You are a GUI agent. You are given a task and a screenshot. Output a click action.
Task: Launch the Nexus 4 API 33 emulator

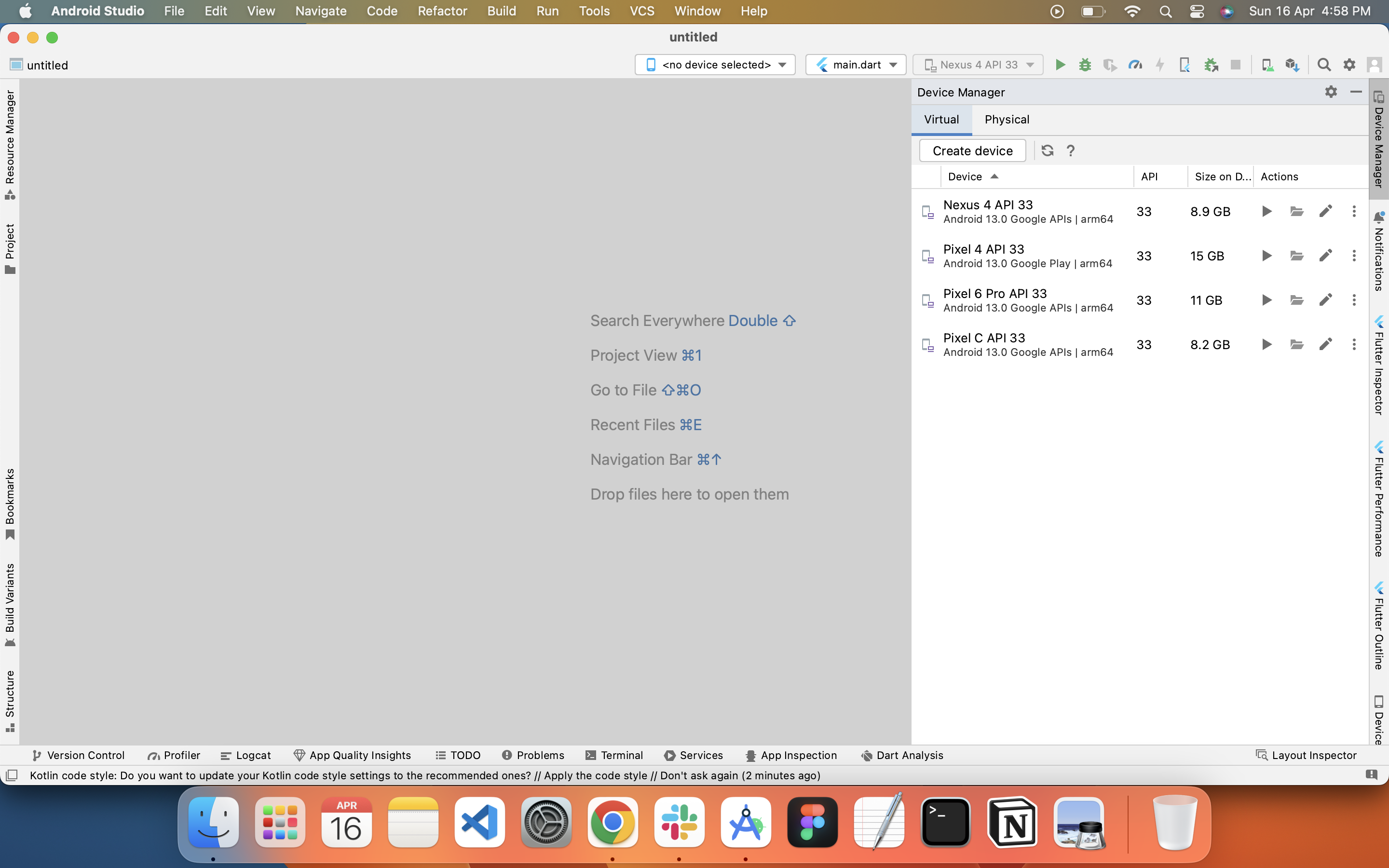(x=1266, y=211)
